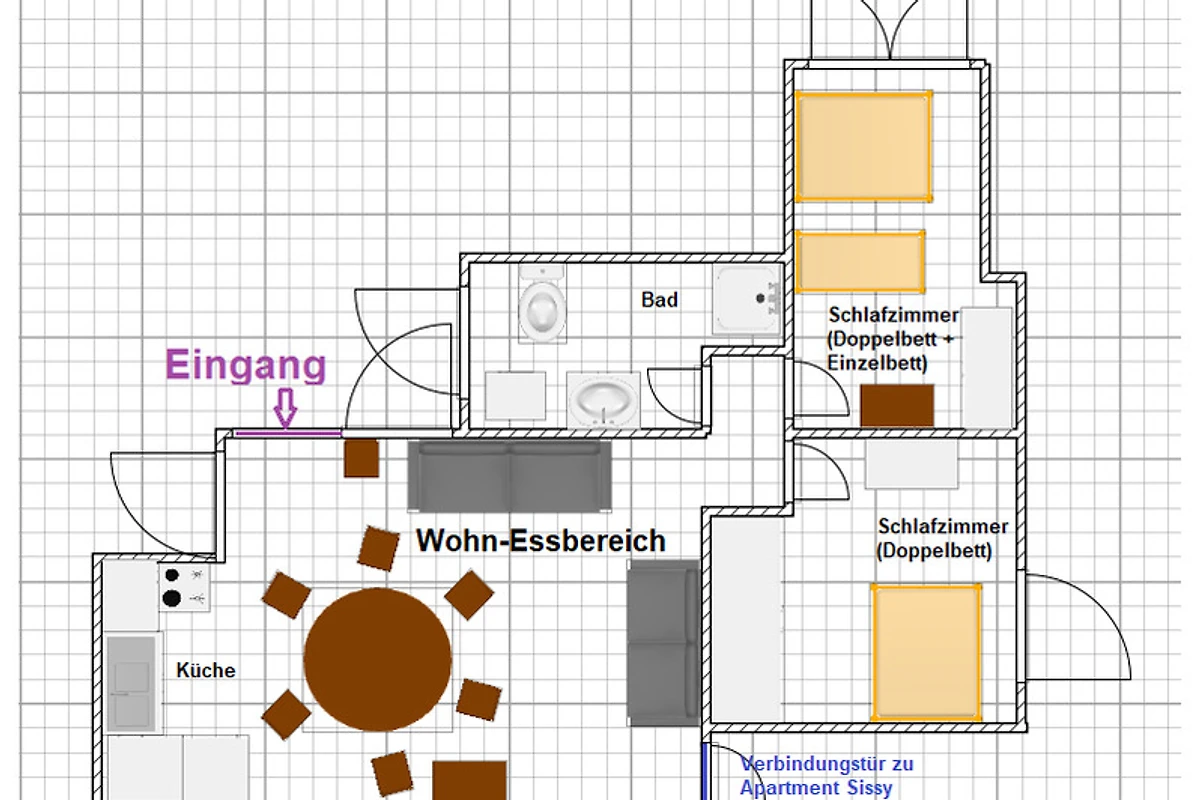1200x800 pixels.
Task: Click the purple Eingang arrow
Action: (286, 408)
